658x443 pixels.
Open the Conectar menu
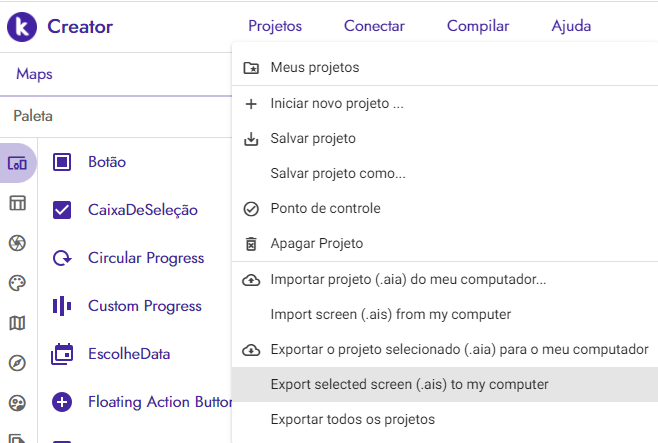tap(374, 26)
